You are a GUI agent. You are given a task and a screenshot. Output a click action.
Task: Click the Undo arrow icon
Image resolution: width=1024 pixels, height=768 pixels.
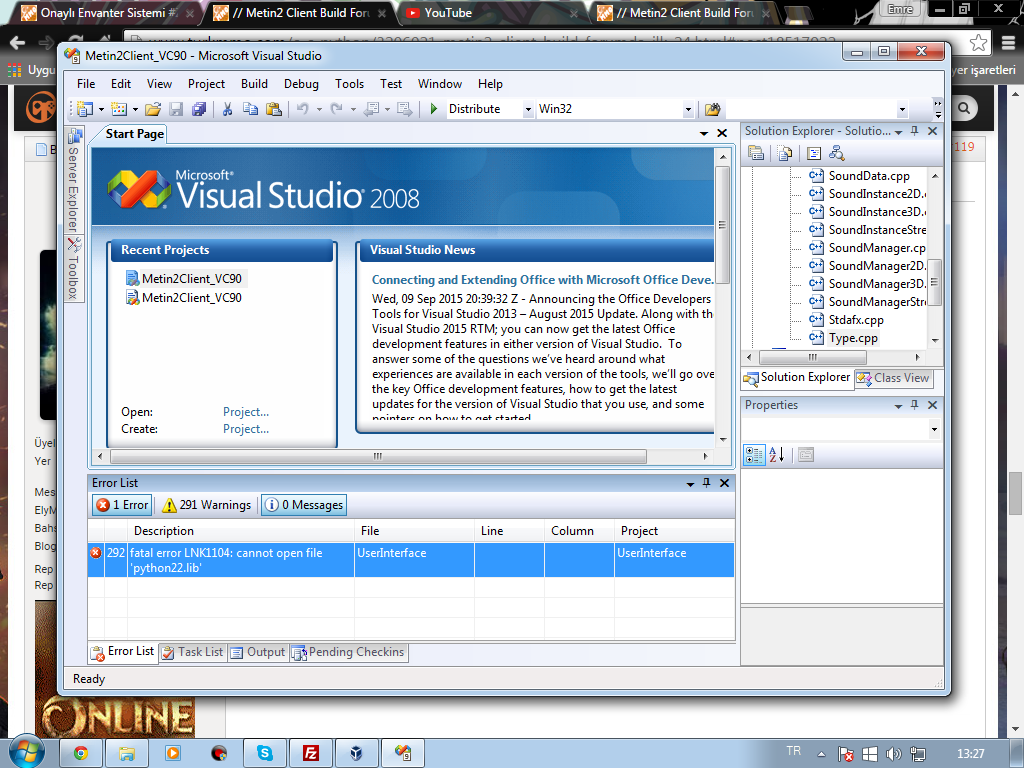(302, 109)
